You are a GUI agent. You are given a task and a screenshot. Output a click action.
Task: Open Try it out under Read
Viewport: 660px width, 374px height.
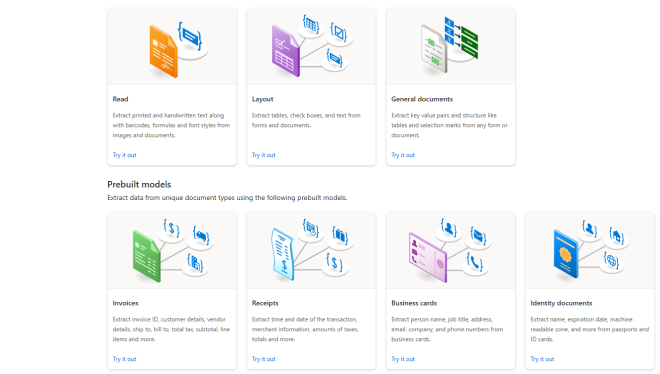tap(125, 155)
